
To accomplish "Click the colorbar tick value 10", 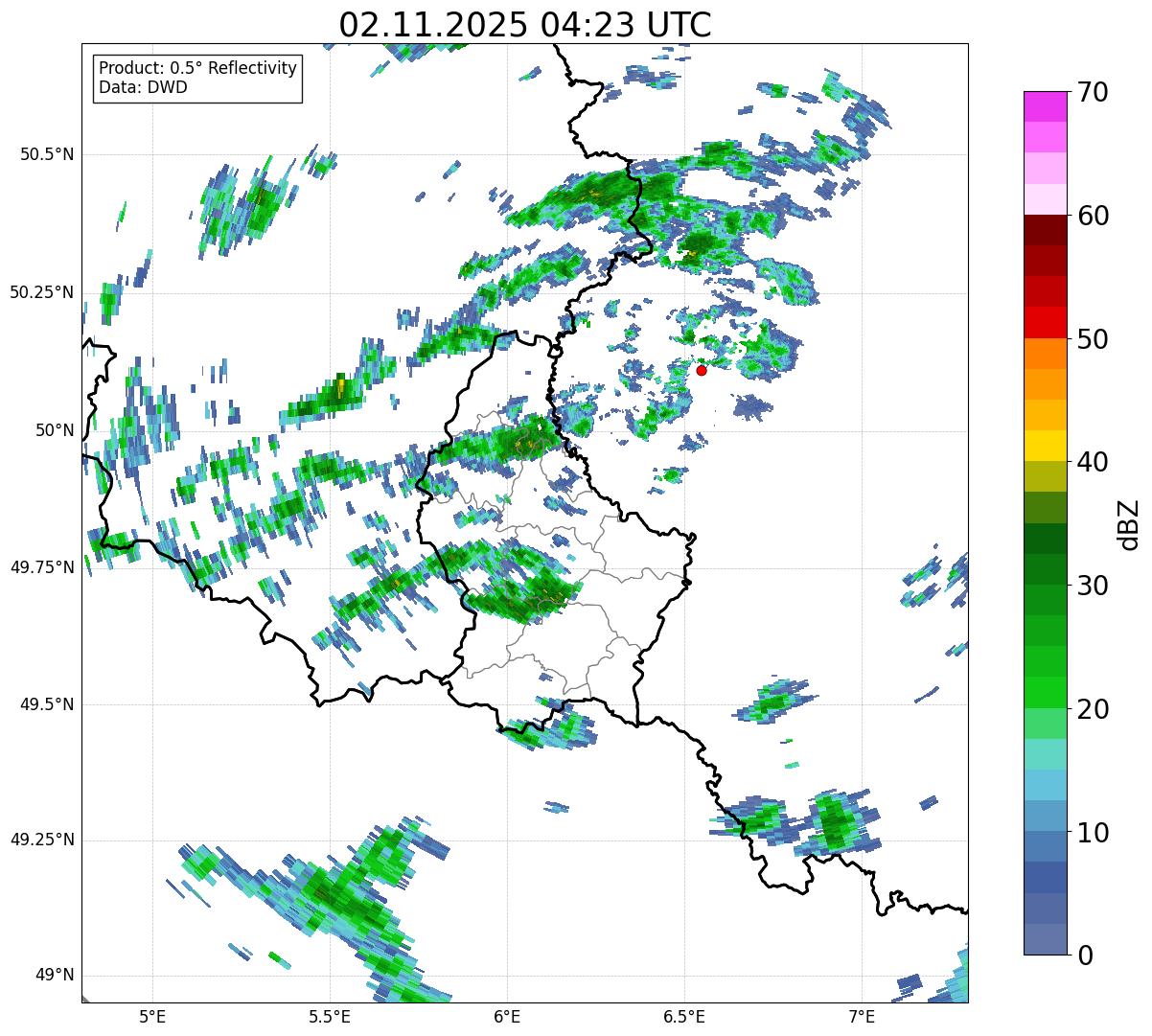I will click(x=1094, y=833).
